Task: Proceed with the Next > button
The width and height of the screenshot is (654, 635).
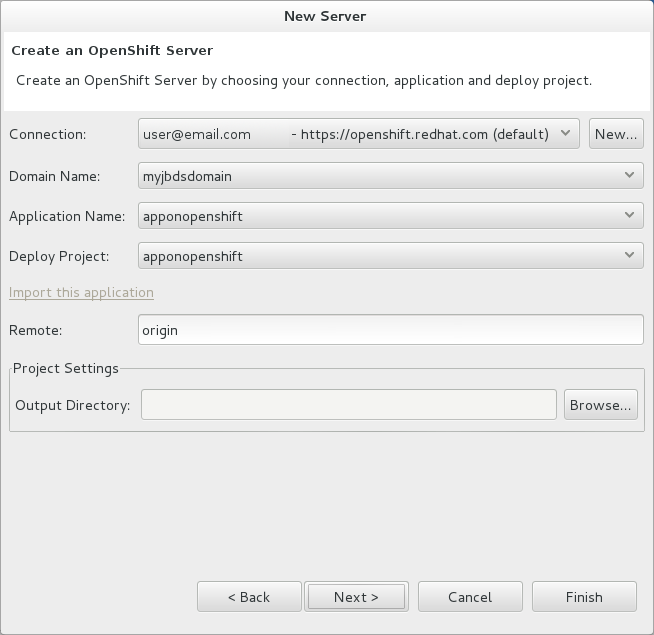Action: point(356,597)
